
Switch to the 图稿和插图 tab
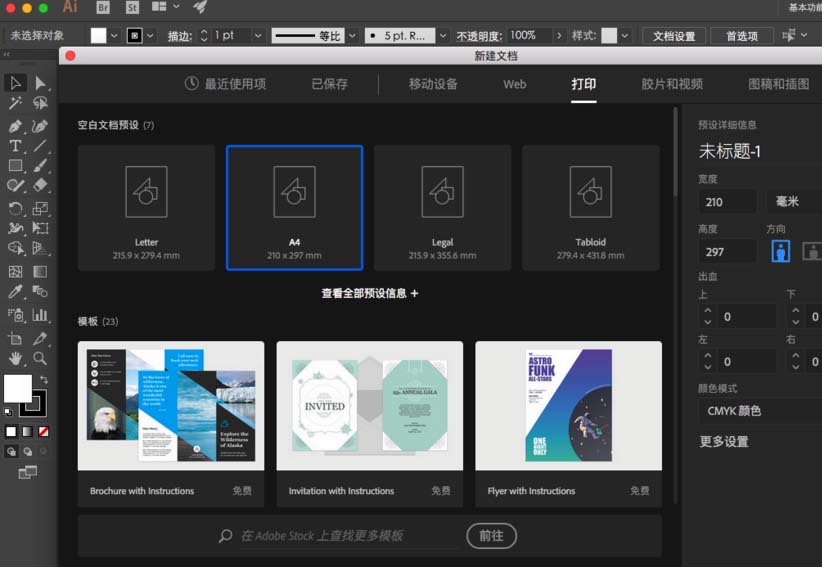click(778, 84)
